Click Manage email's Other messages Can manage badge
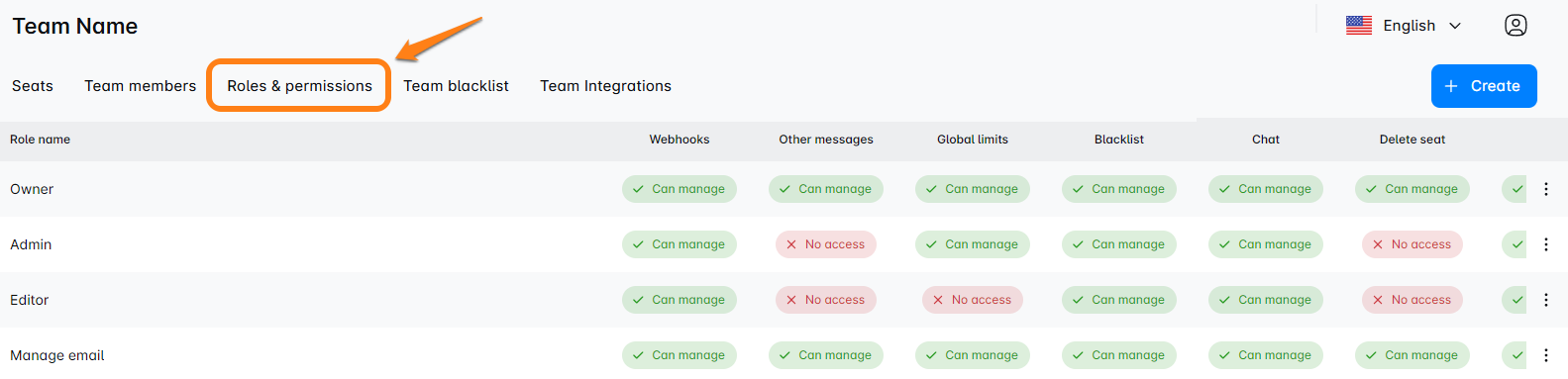1568x379 pixels. pyautogui.click(x=826, y=355)
